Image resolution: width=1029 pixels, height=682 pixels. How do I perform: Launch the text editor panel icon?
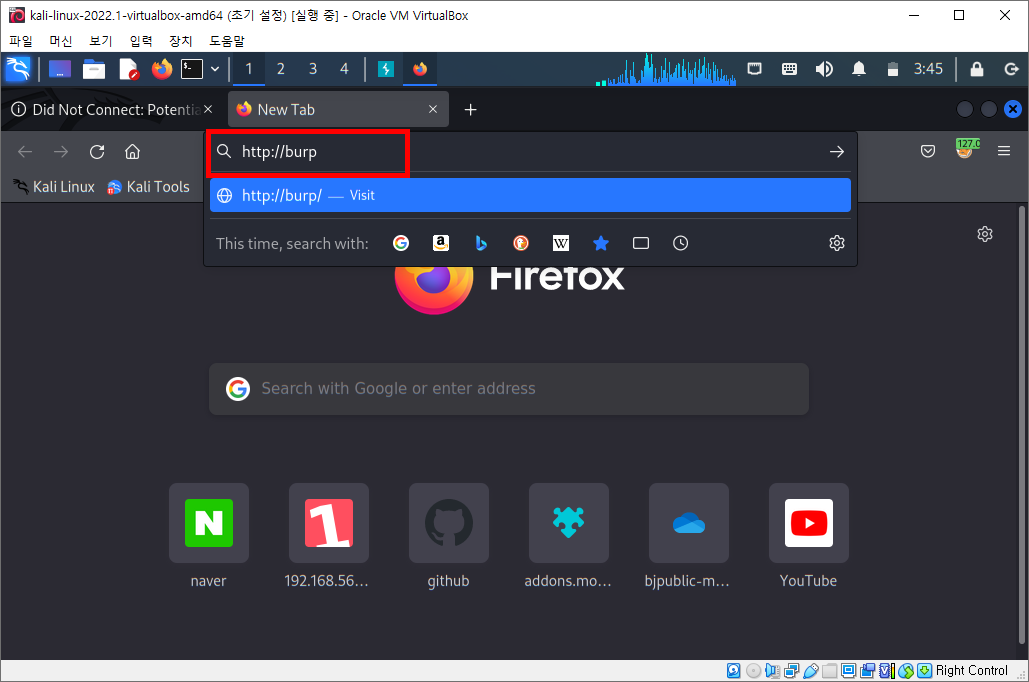point(129,69)
